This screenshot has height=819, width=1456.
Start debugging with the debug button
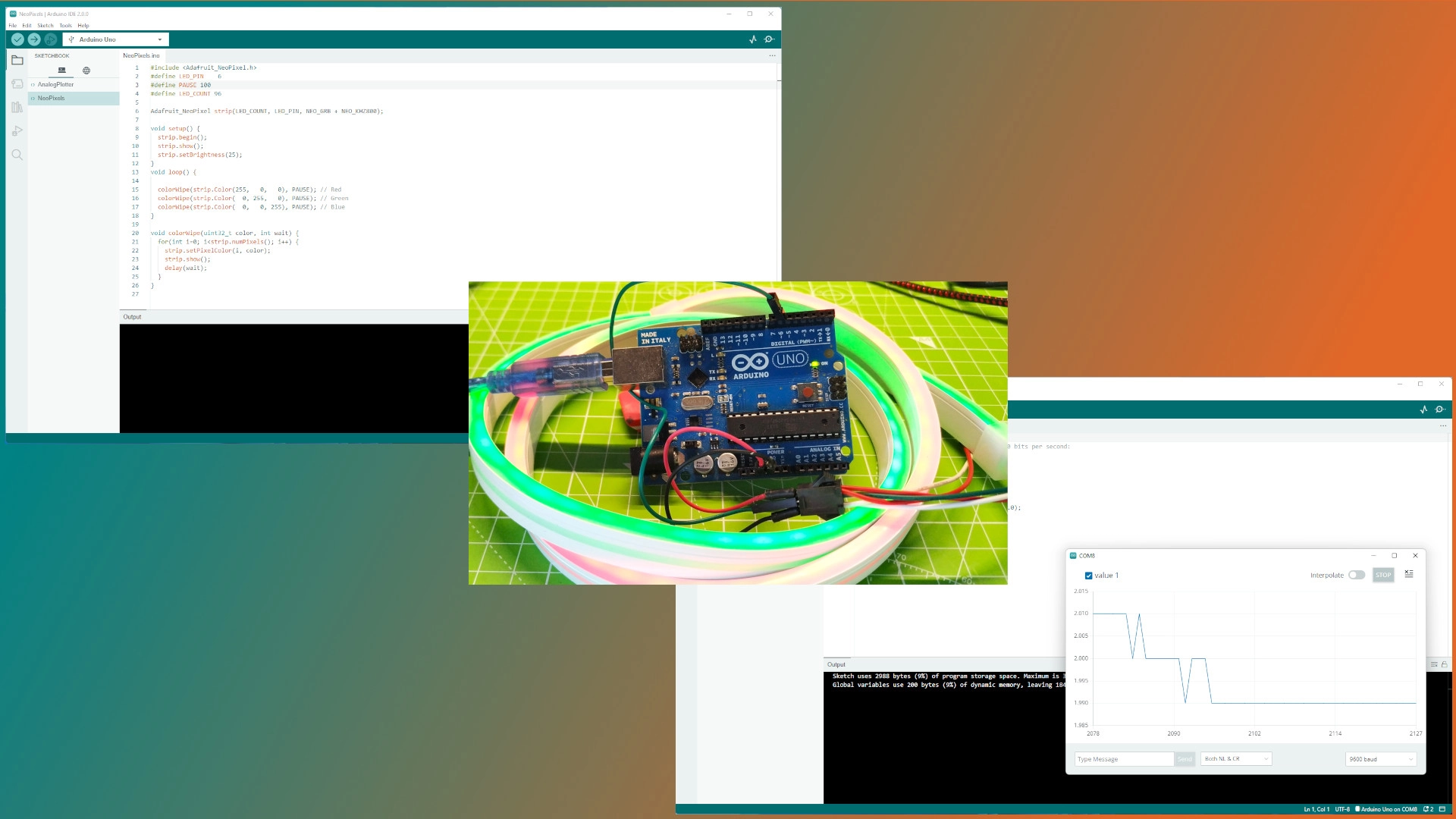51,39
